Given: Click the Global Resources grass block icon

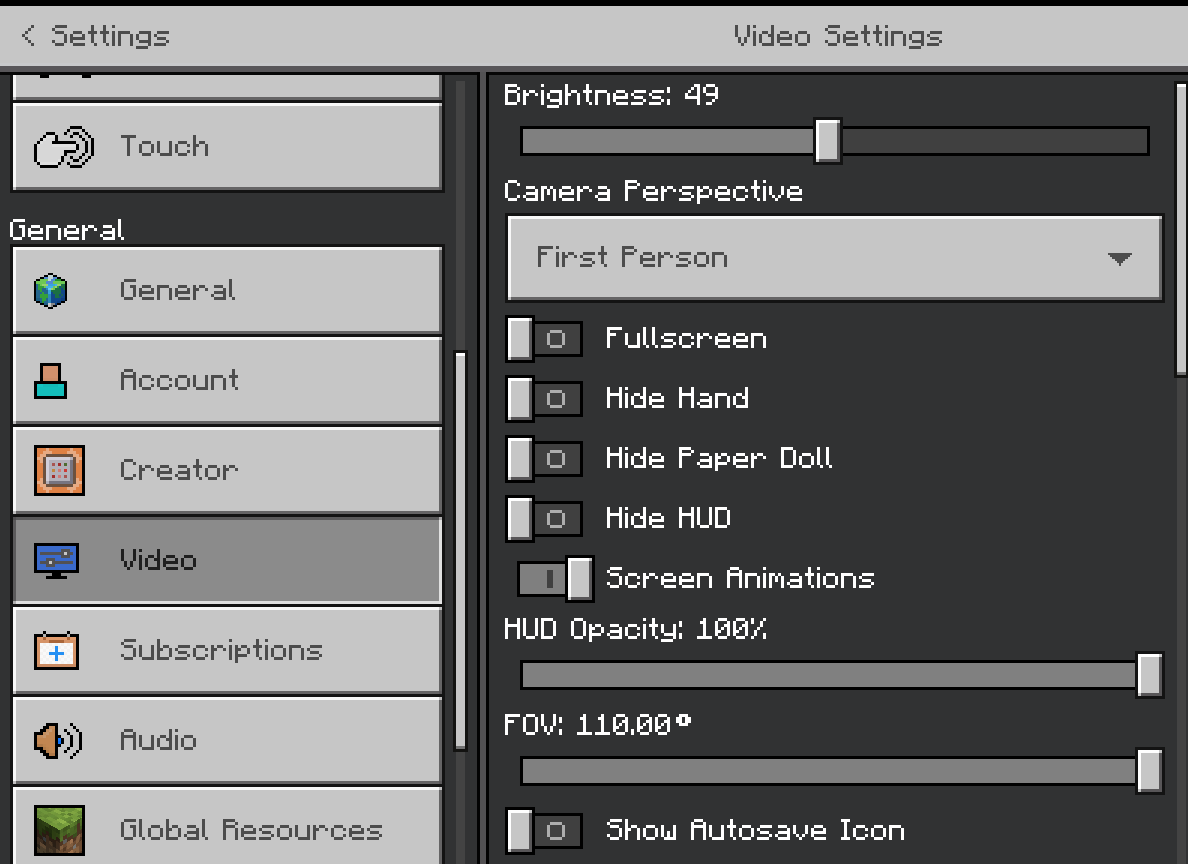Looking at the screenshot, I should tap(58, 830).
